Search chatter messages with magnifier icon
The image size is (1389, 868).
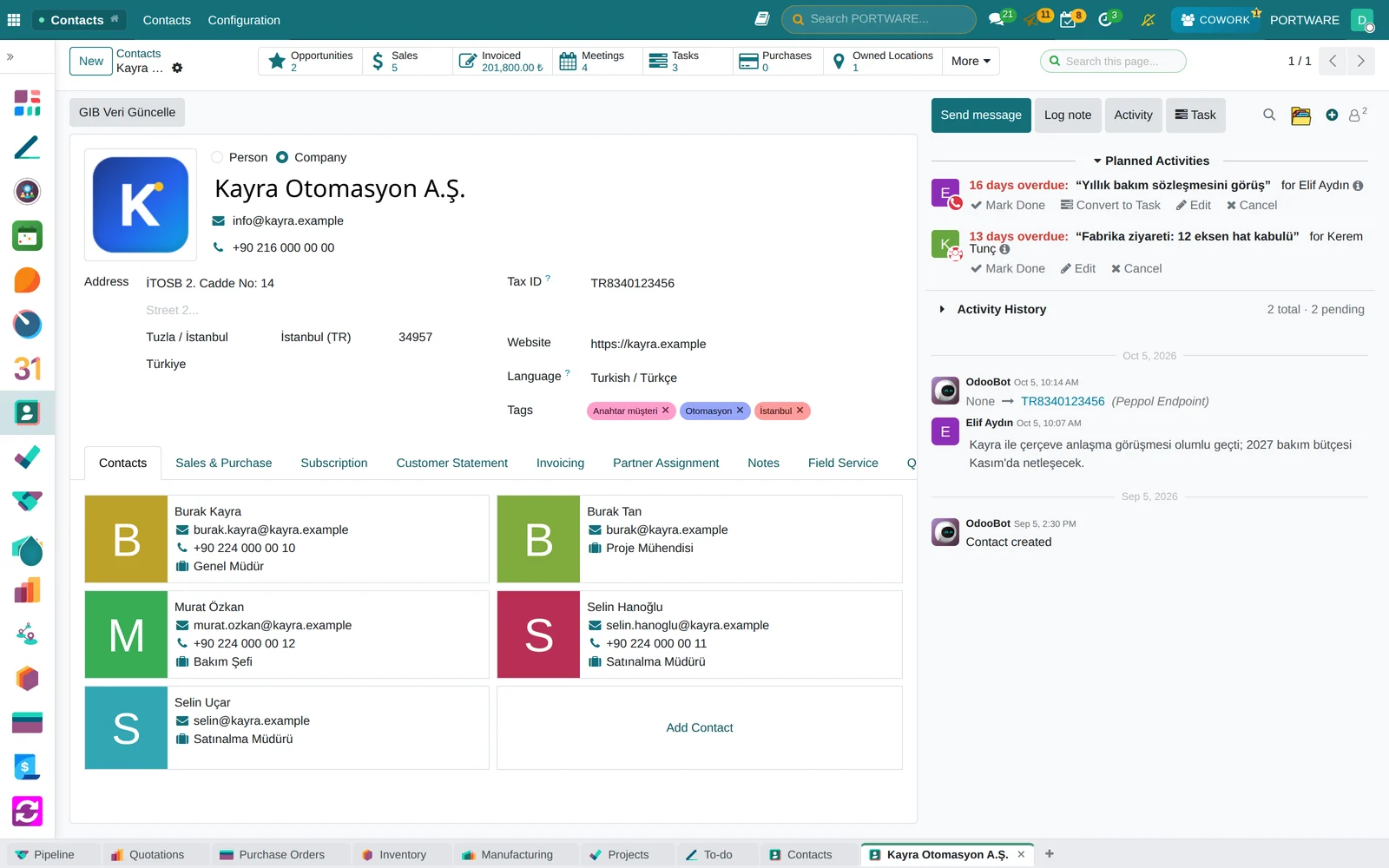1269,115
